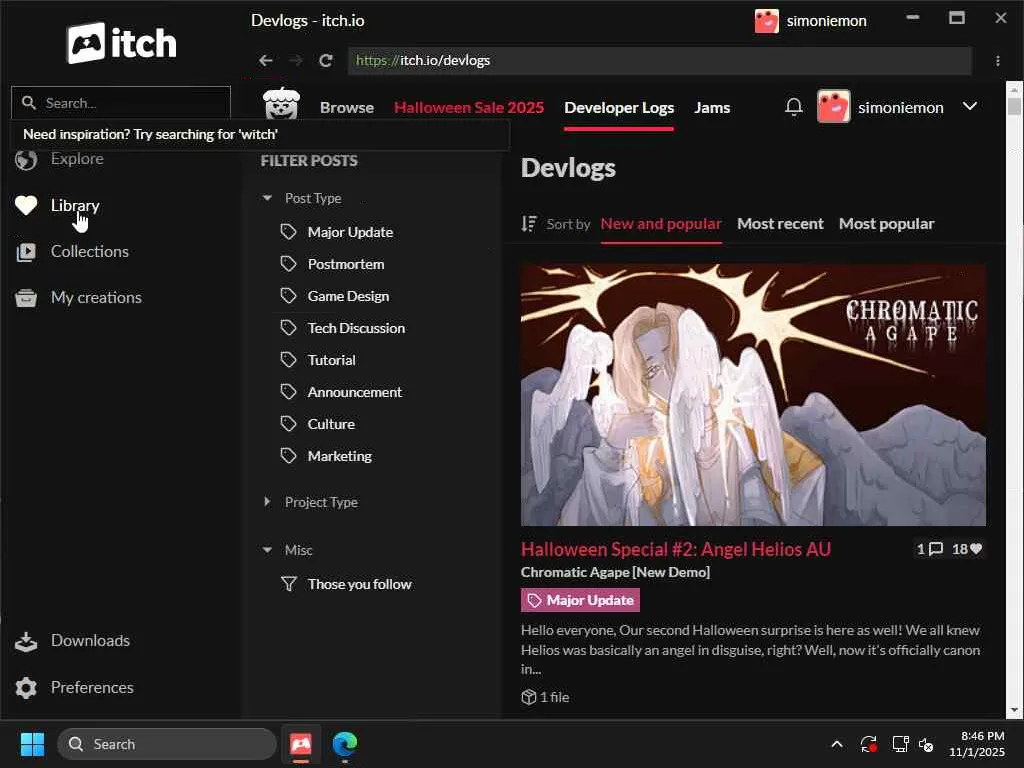Screen dimensions: 1024x768
Task: Click the Windows taskbar Search box
Action: [167, 744]
